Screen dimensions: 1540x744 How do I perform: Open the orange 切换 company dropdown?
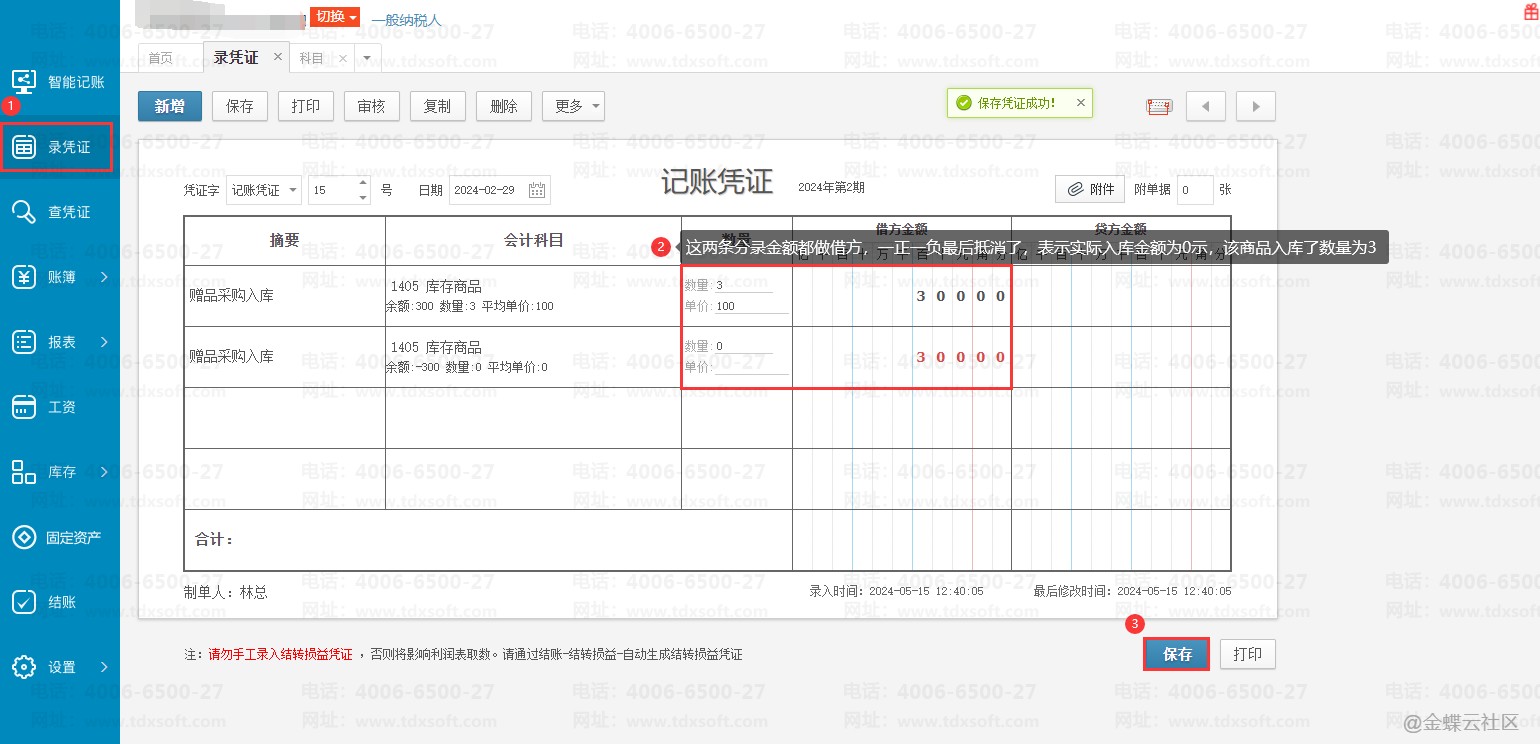[x=334, y=17]
